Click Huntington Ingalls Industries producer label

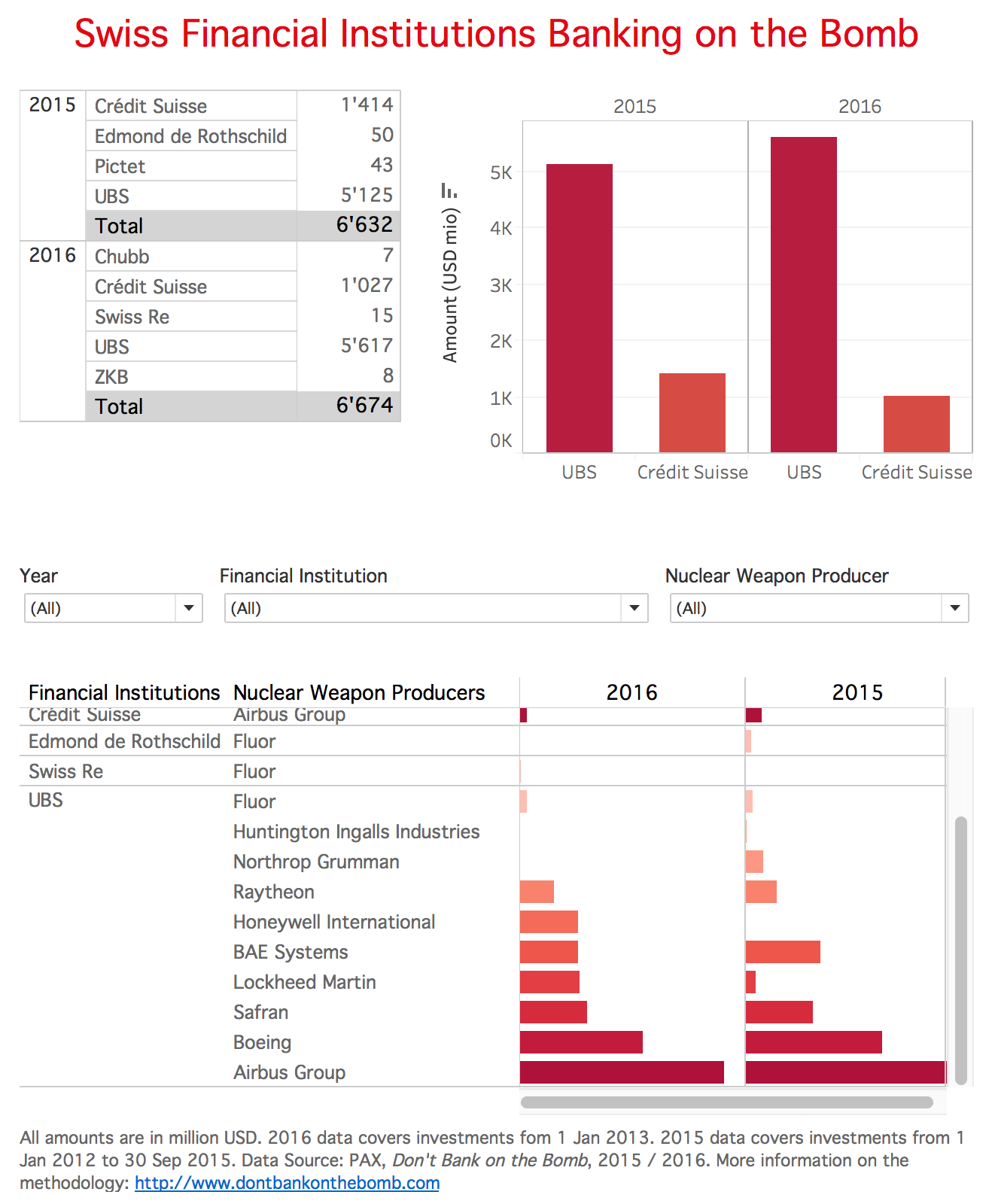356,832
